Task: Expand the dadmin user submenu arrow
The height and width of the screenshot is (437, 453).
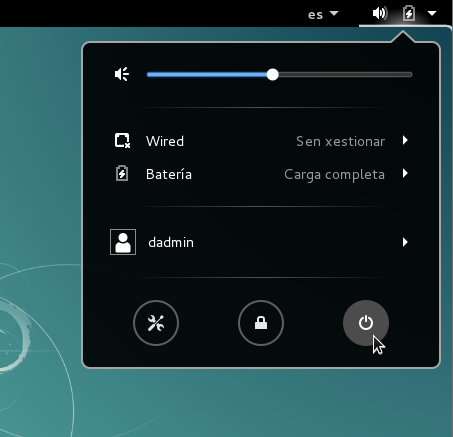Action: point(405,242)
